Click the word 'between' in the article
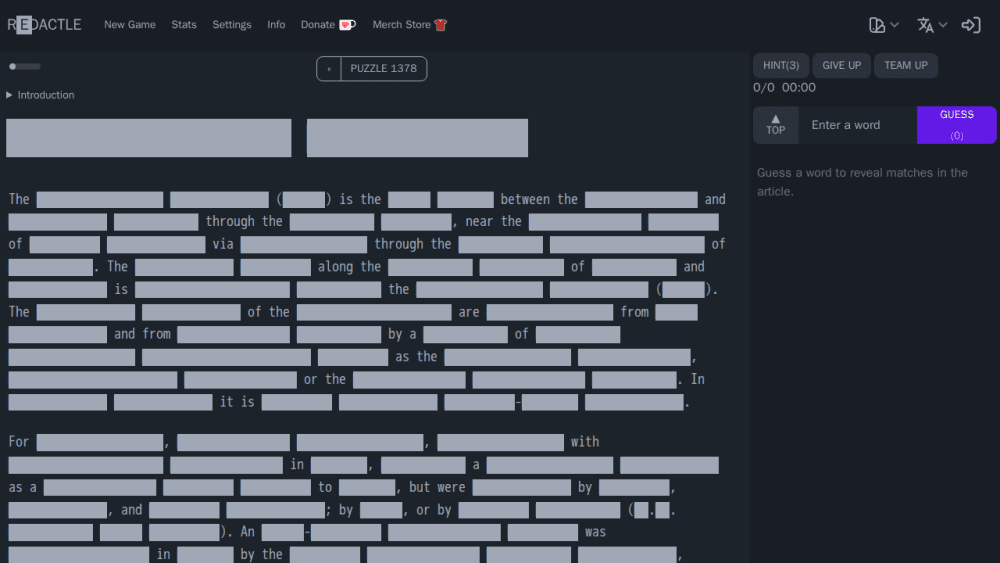Image resolution: width=1000 pixels, height=563 pixels. (524, 200)
